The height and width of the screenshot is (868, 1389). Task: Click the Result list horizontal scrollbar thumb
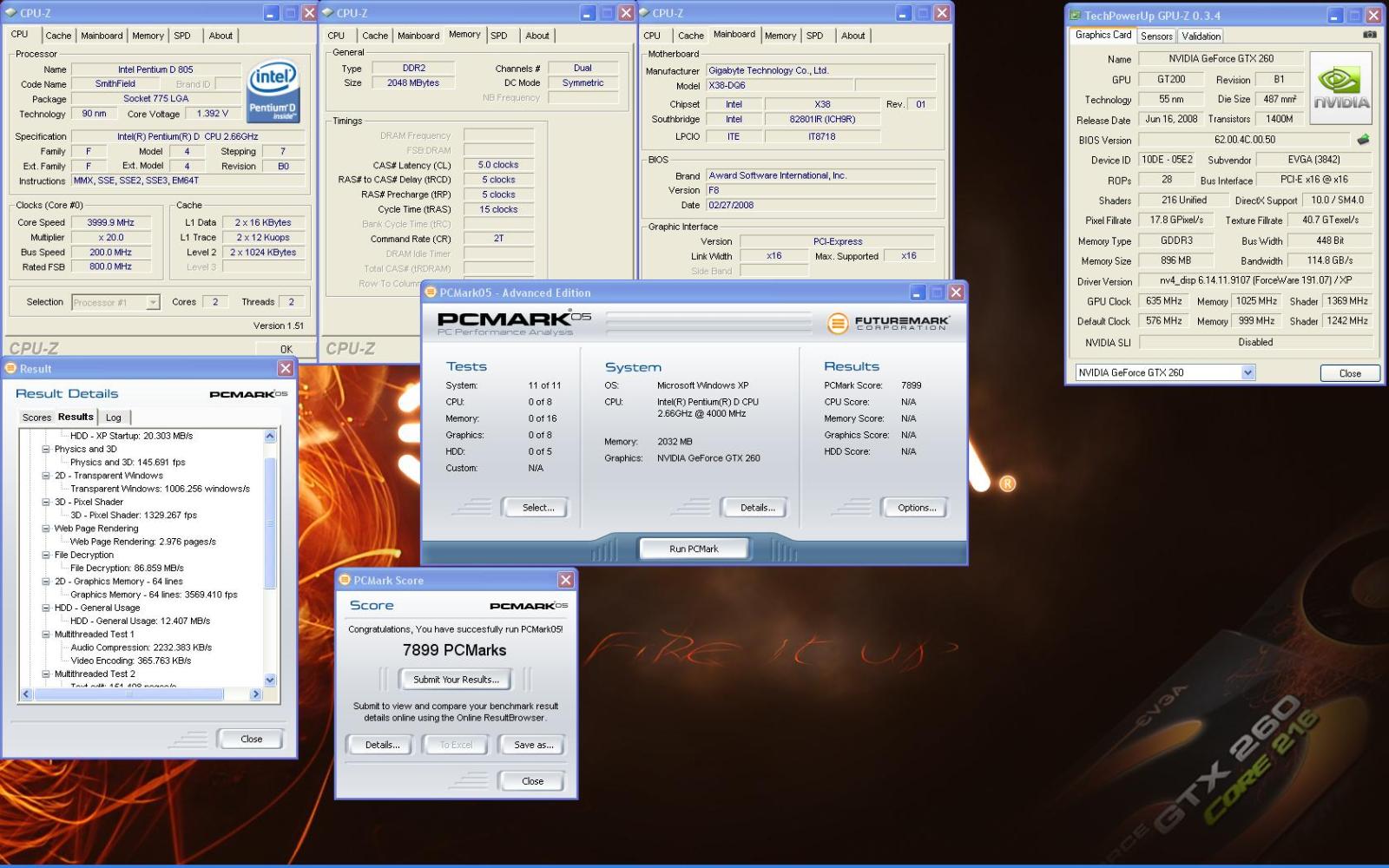pos(129,694)
